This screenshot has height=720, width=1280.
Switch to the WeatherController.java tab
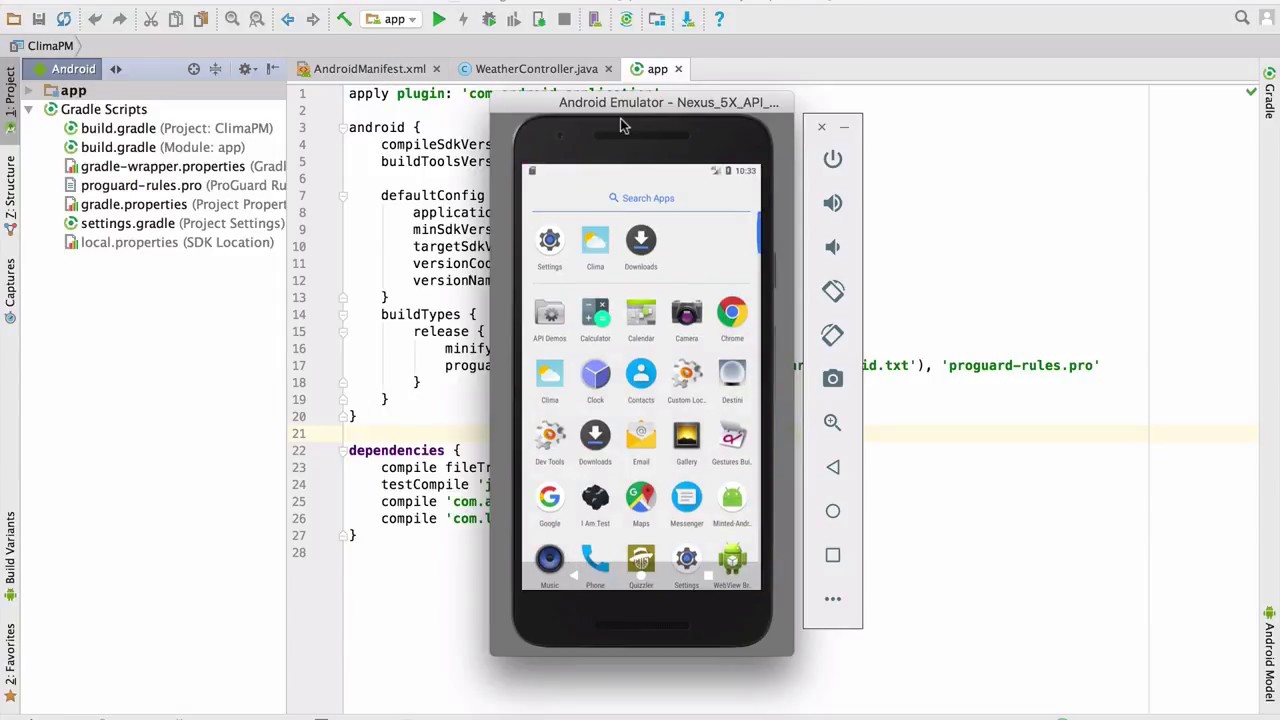[536, 69]
